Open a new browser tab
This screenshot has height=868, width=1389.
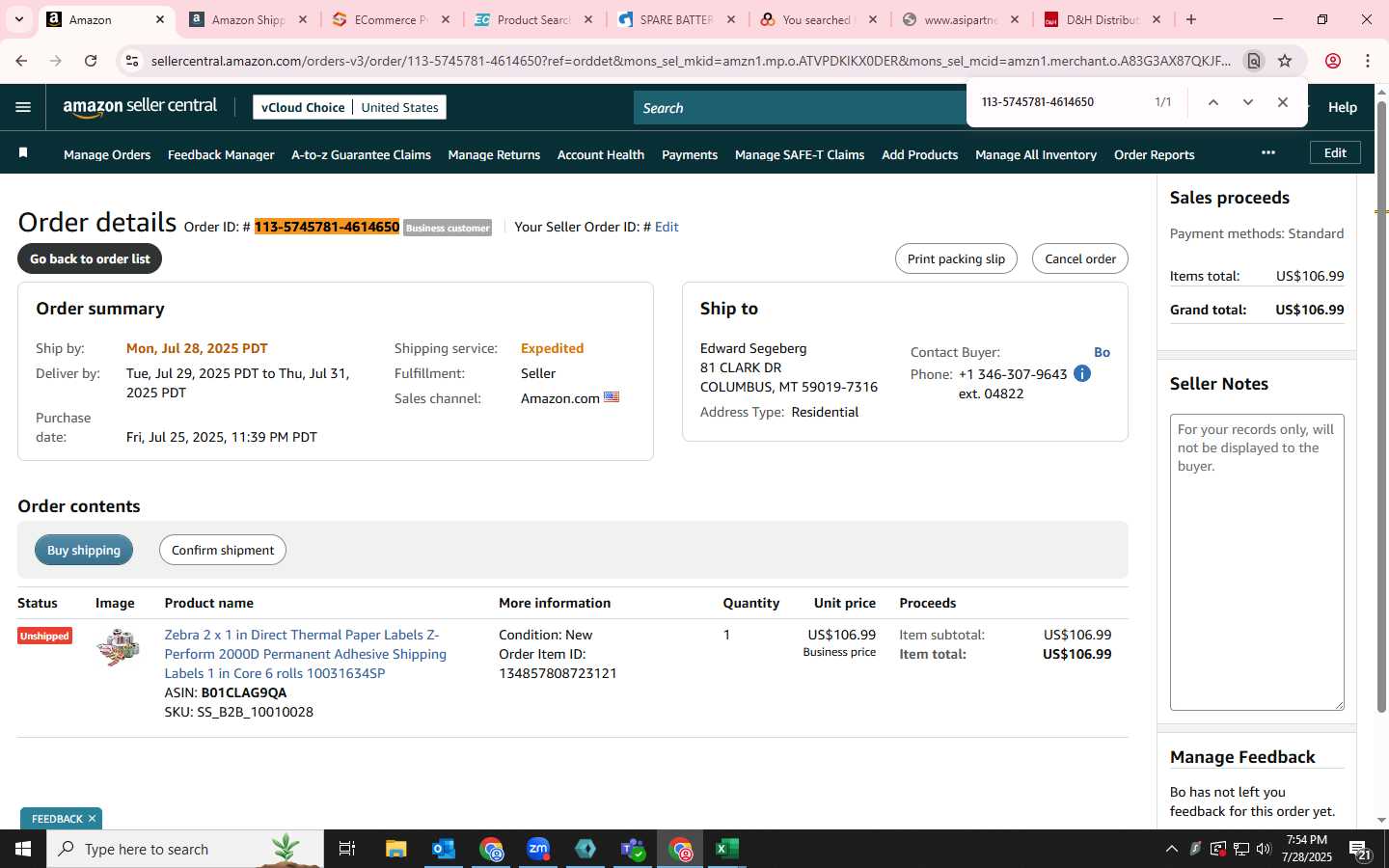(1191, 19)
